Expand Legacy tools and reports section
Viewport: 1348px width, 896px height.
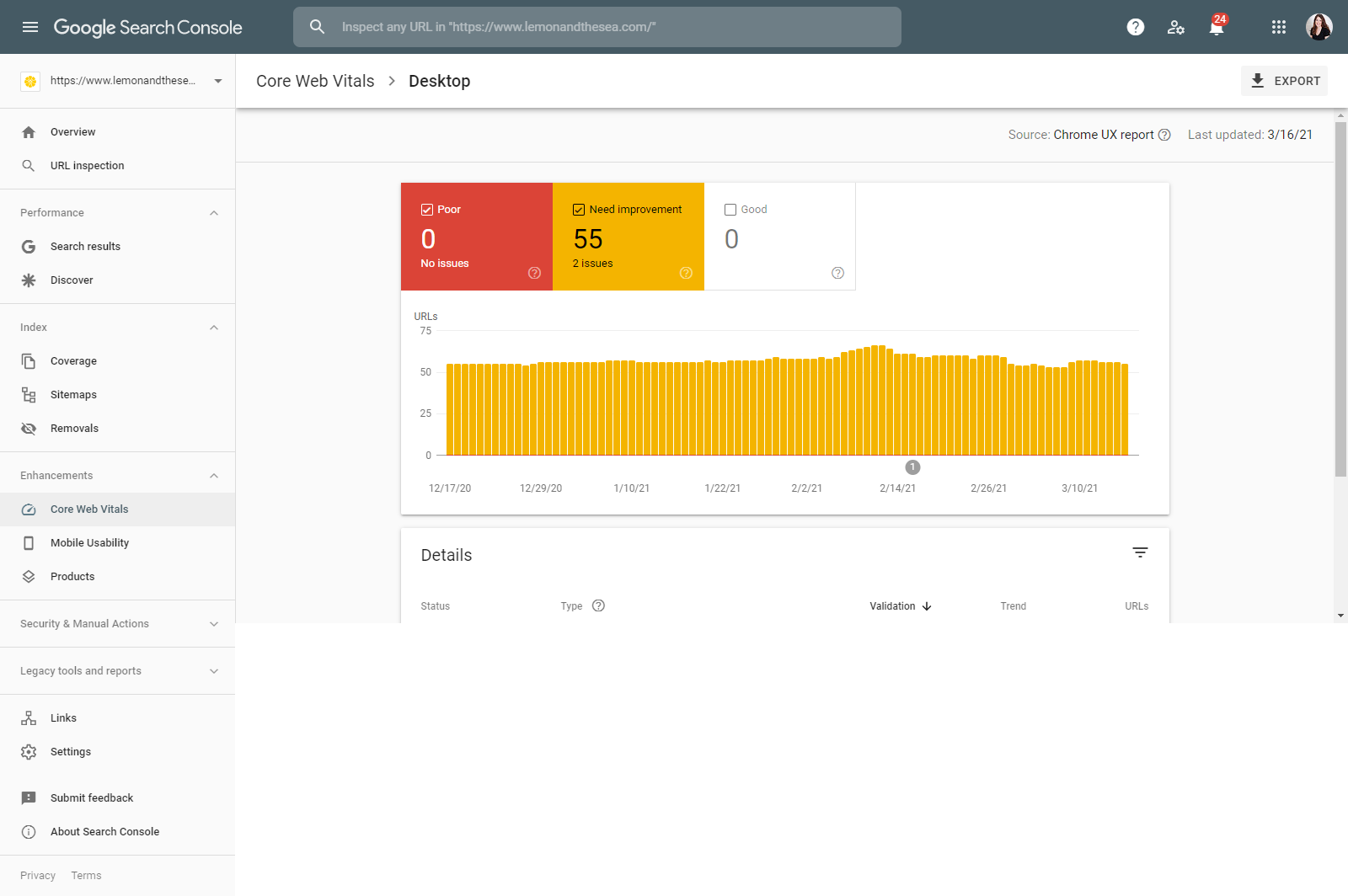[214, 671]
